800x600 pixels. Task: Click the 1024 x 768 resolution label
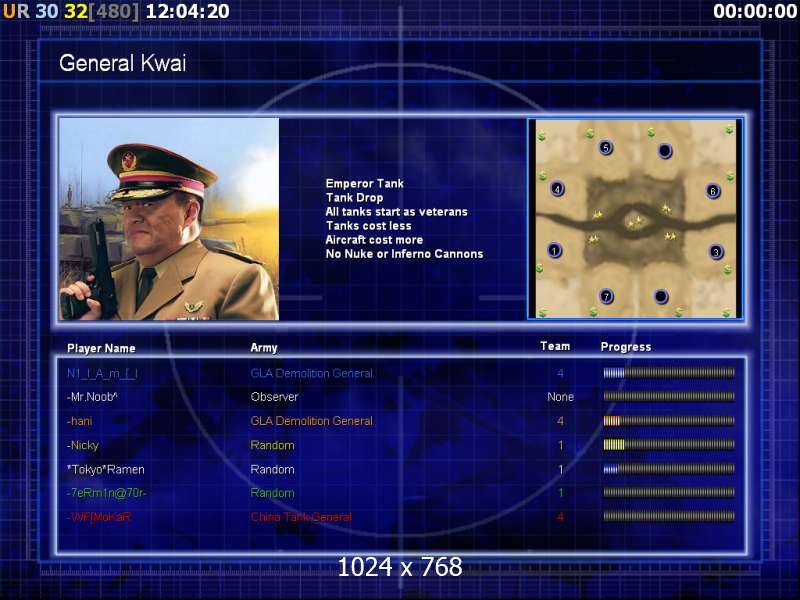(400, 567)
